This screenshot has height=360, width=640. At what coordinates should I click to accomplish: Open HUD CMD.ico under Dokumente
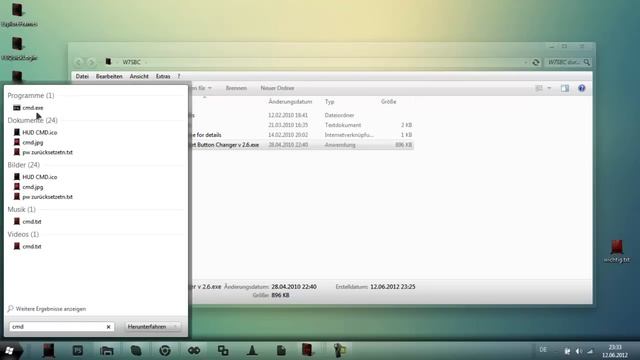point(35,132)
